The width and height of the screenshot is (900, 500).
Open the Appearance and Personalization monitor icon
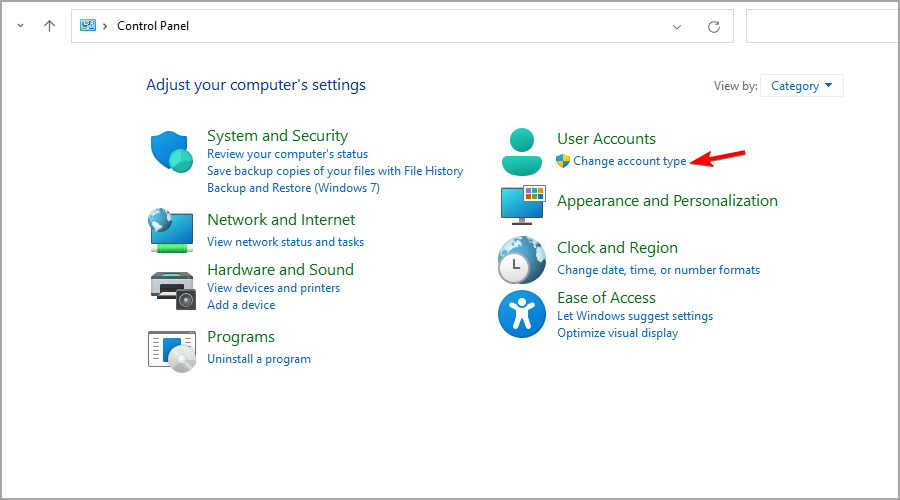tap(523, 205)
